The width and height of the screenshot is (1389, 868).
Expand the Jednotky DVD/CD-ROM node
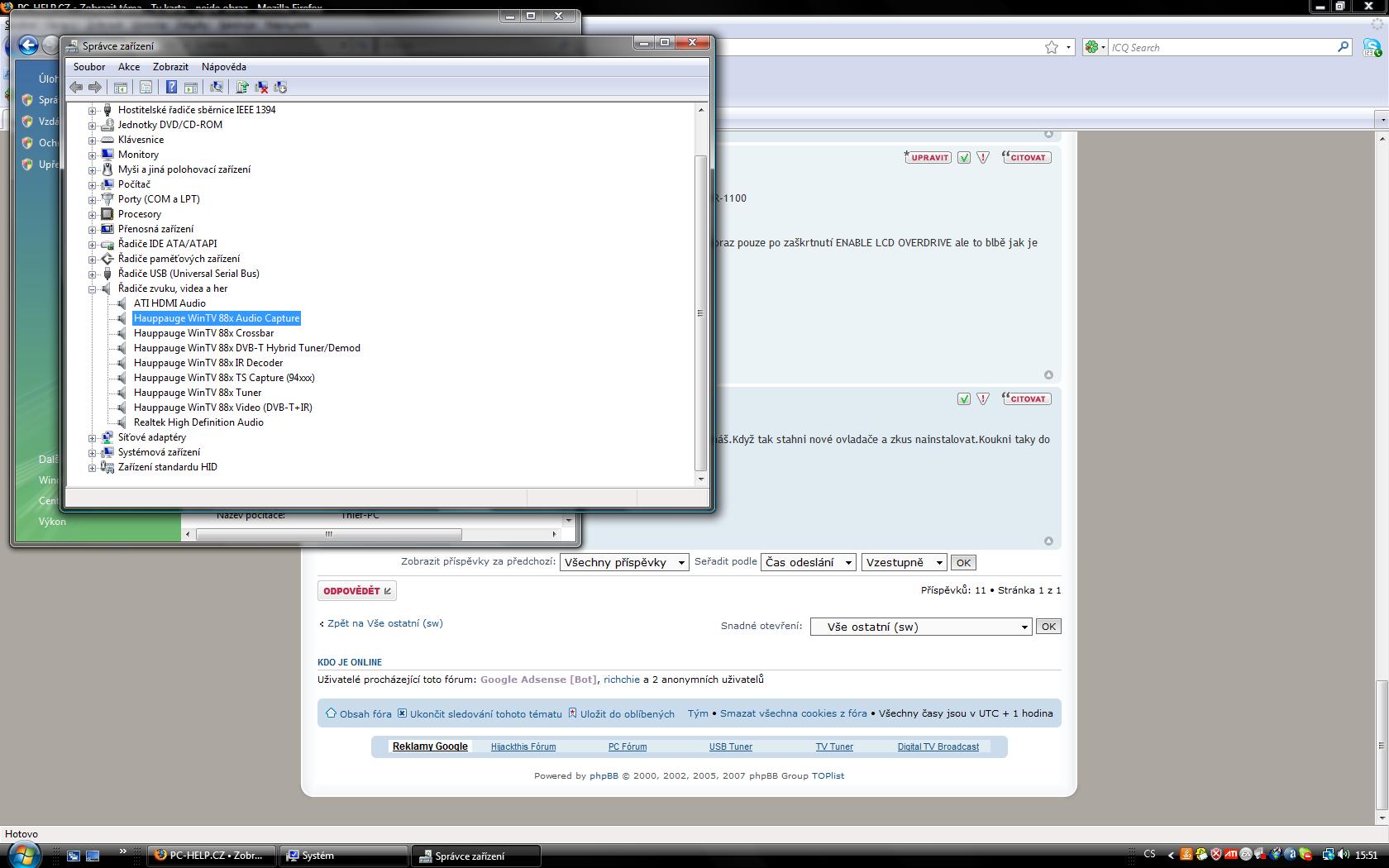93,125
